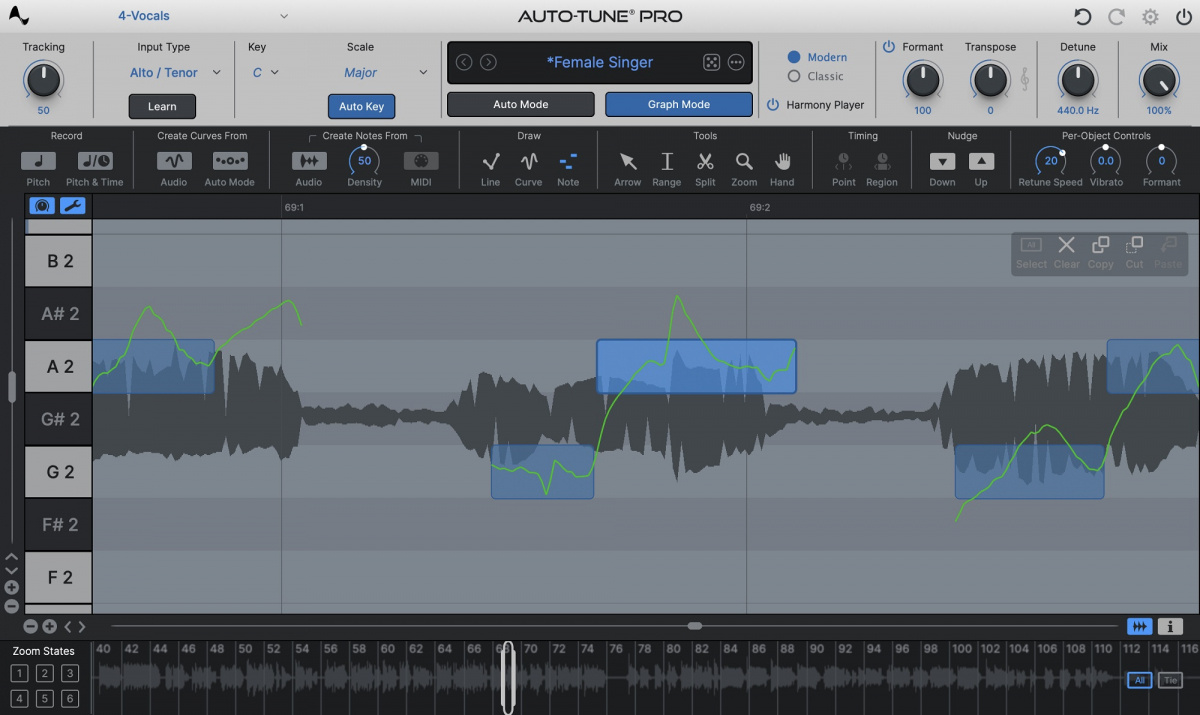Select the Curve drawing tool
This screenshot has width=1200, height=715.
click(x=528, y=163)
